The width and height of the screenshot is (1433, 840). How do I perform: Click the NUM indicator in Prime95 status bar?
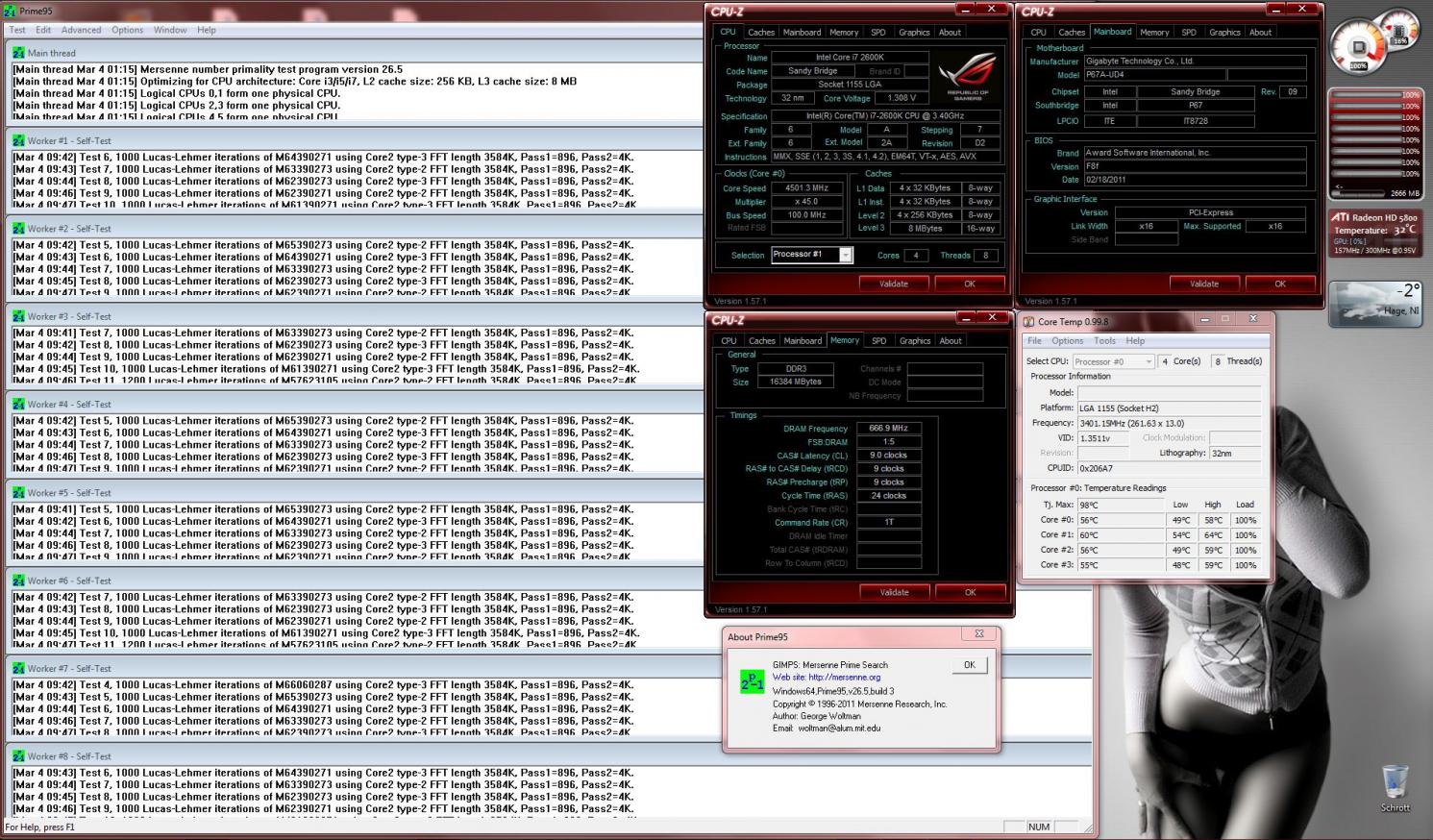[x=1039, y=828]
